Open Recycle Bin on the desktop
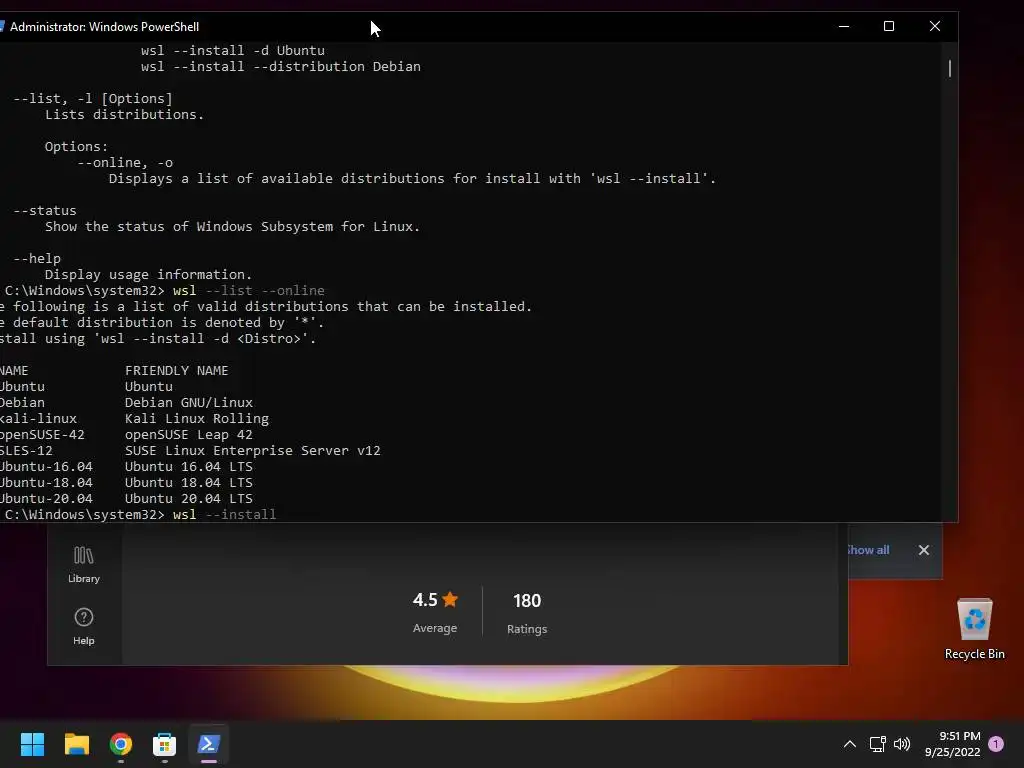 coord(974,628)
